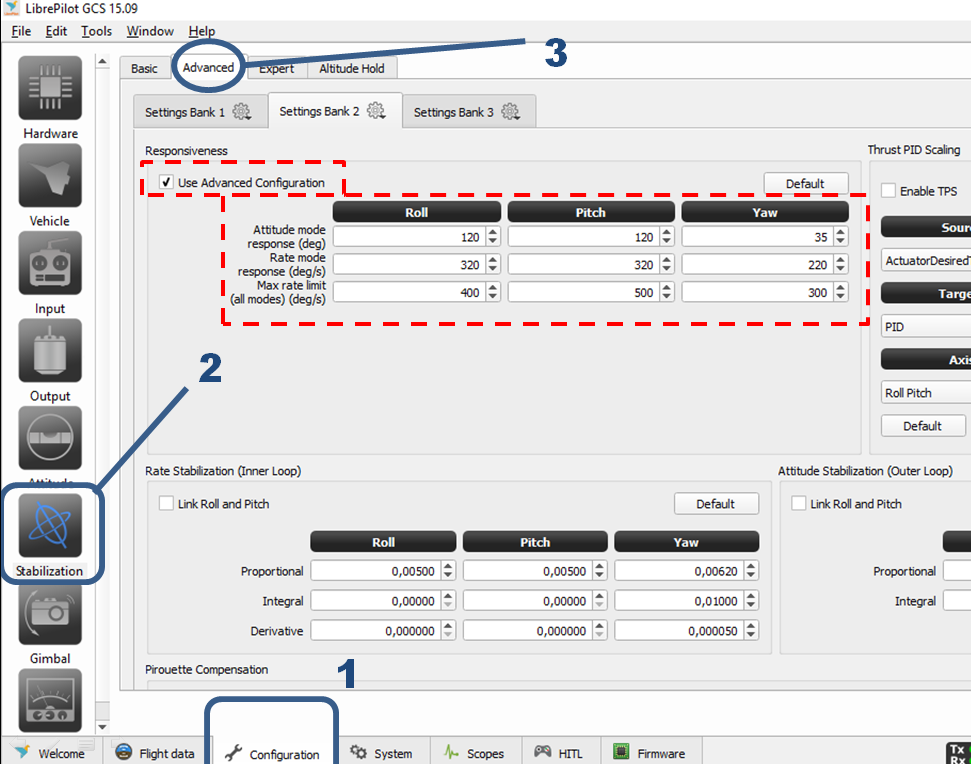971x764 pixels.
Task: Open the Tools menu
Action: (x=96, y=31)
